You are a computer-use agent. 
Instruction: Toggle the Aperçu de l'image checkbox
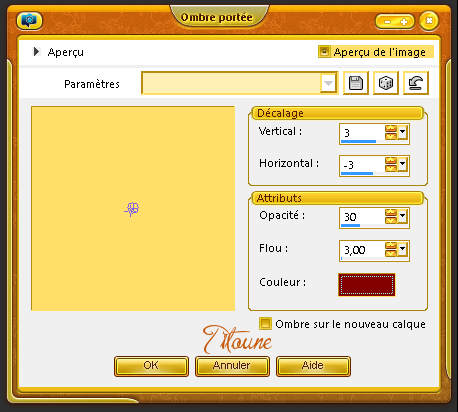coord(324,52)
